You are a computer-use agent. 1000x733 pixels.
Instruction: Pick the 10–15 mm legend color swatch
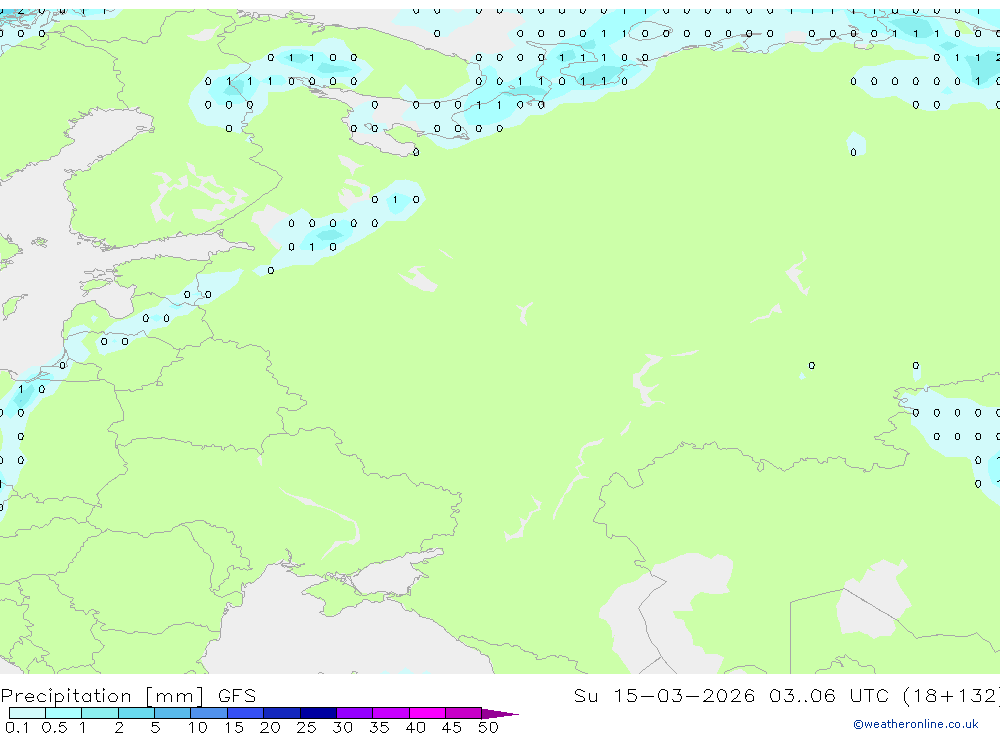(x=209, y=713)
